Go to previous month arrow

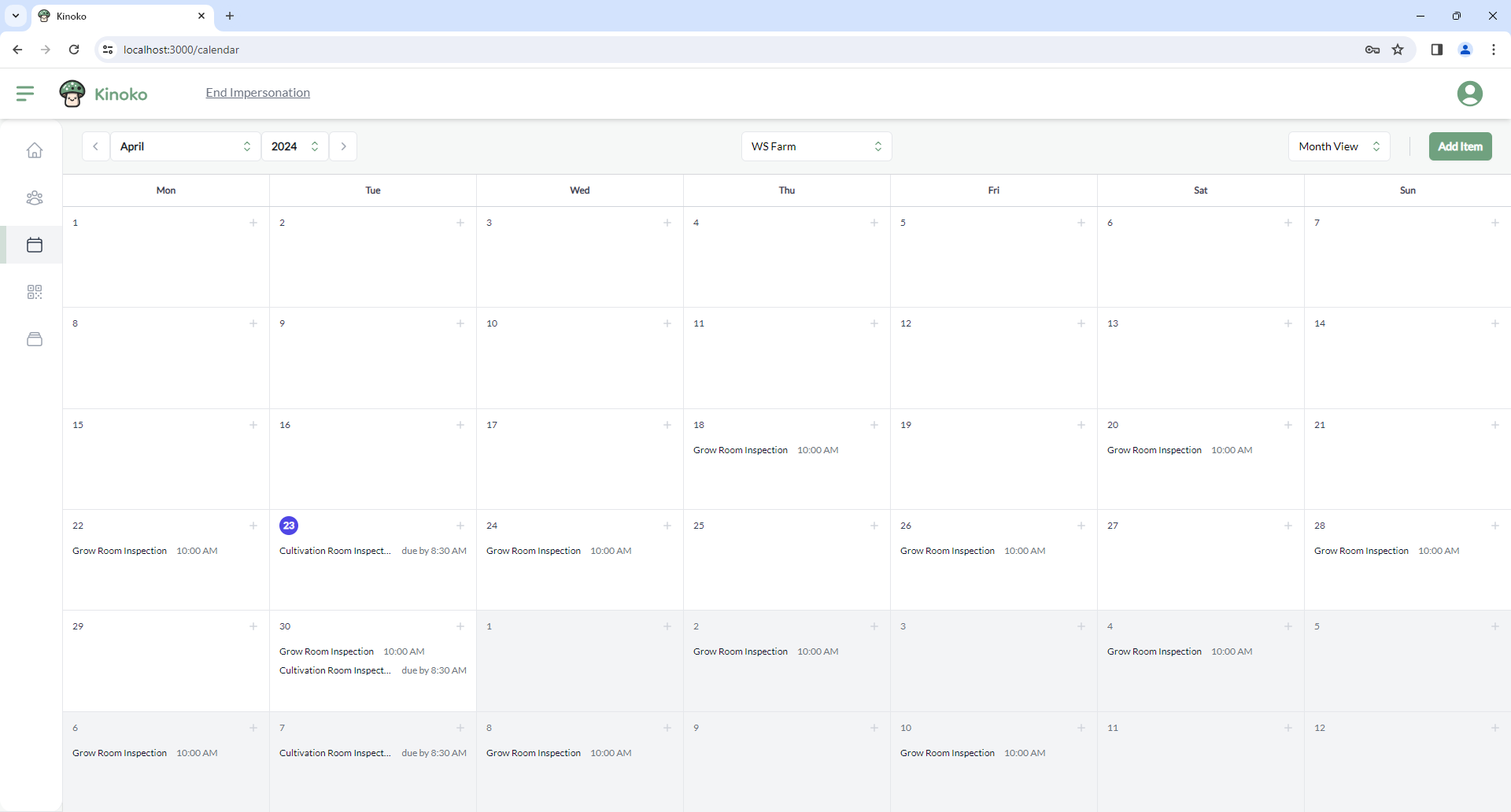pos(96,146)
